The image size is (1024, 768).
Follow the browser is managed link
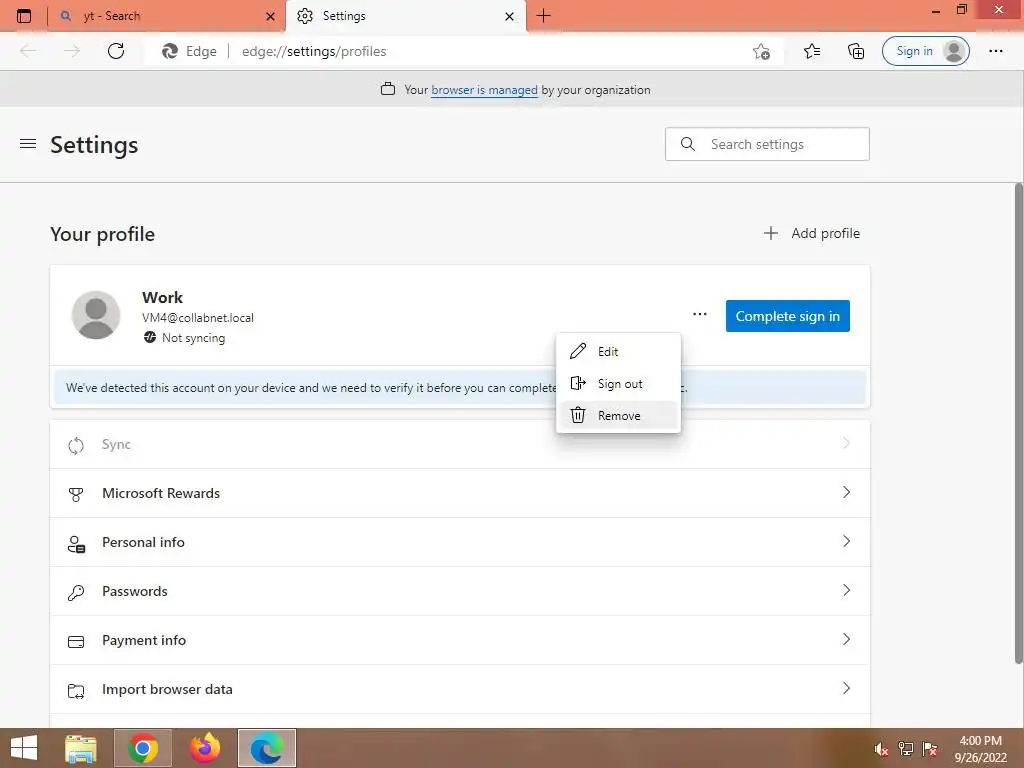[x=484, y=90]
